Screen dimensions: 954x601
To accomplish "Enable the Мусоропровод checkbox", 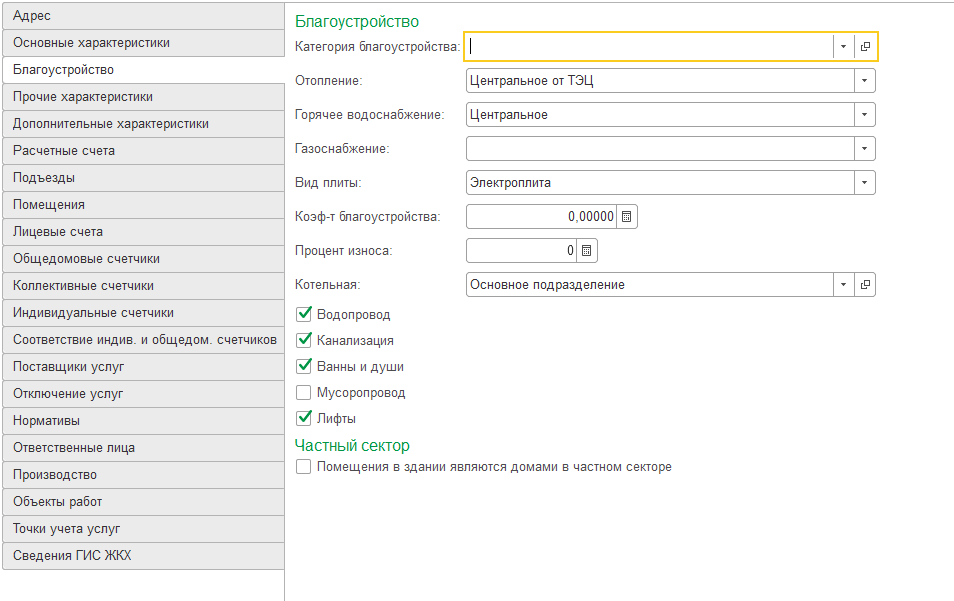I will [304, 393].
